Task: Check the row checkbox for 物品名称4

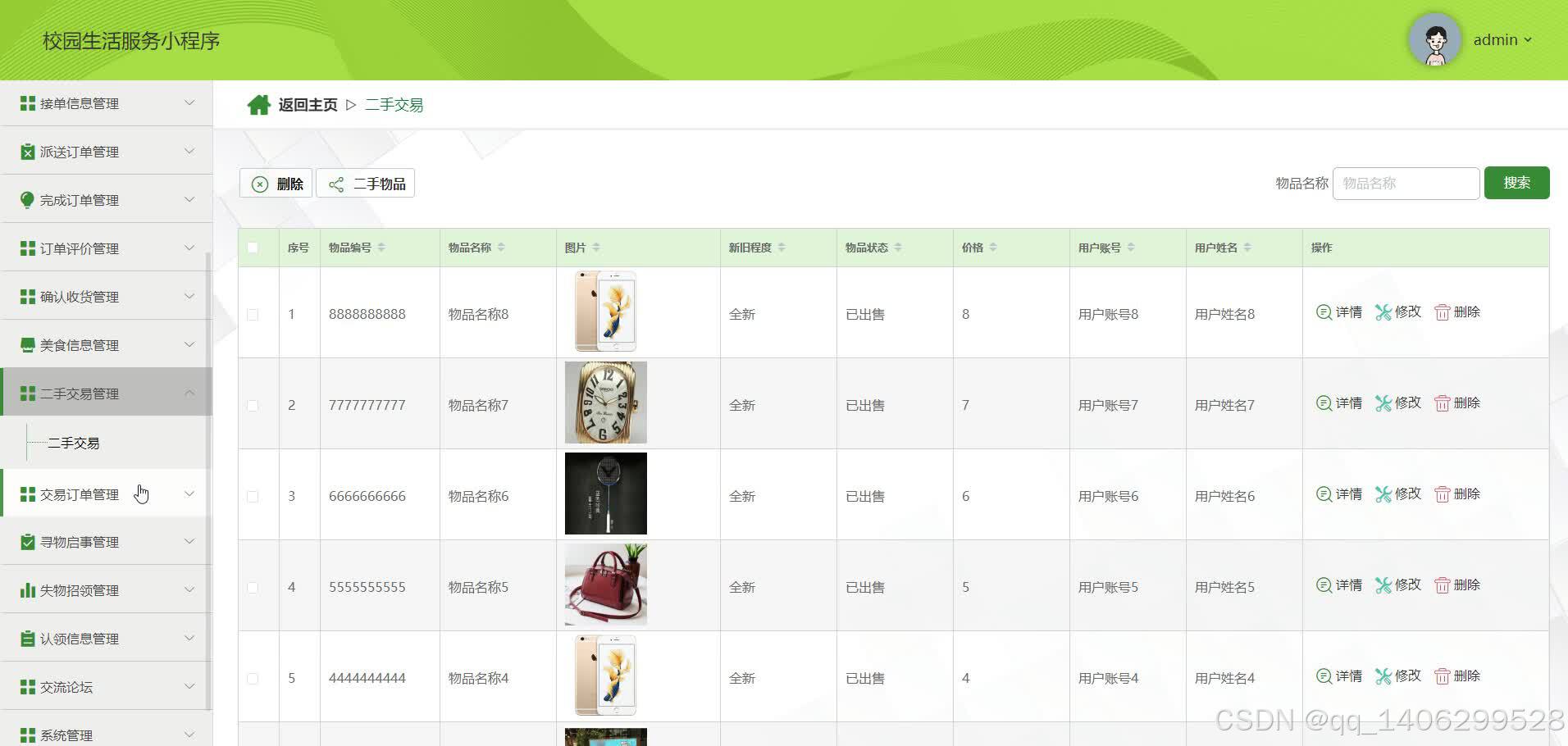Action: point(253,679)
